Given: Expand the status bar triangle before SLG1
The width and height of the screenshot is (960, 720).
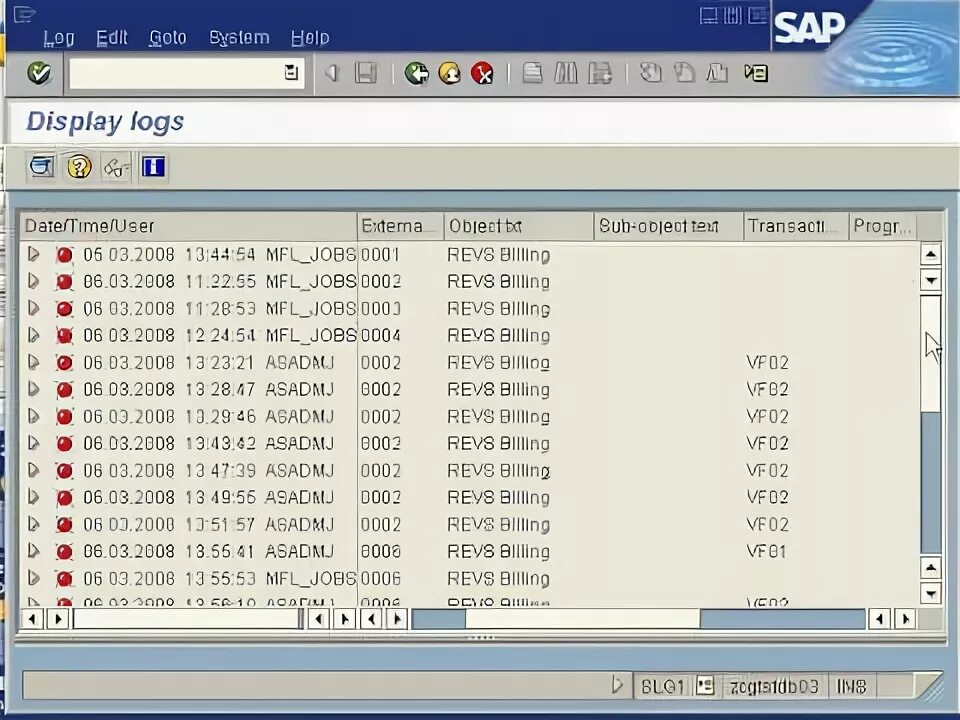Looking at the screenshot, I should [618, 685].
